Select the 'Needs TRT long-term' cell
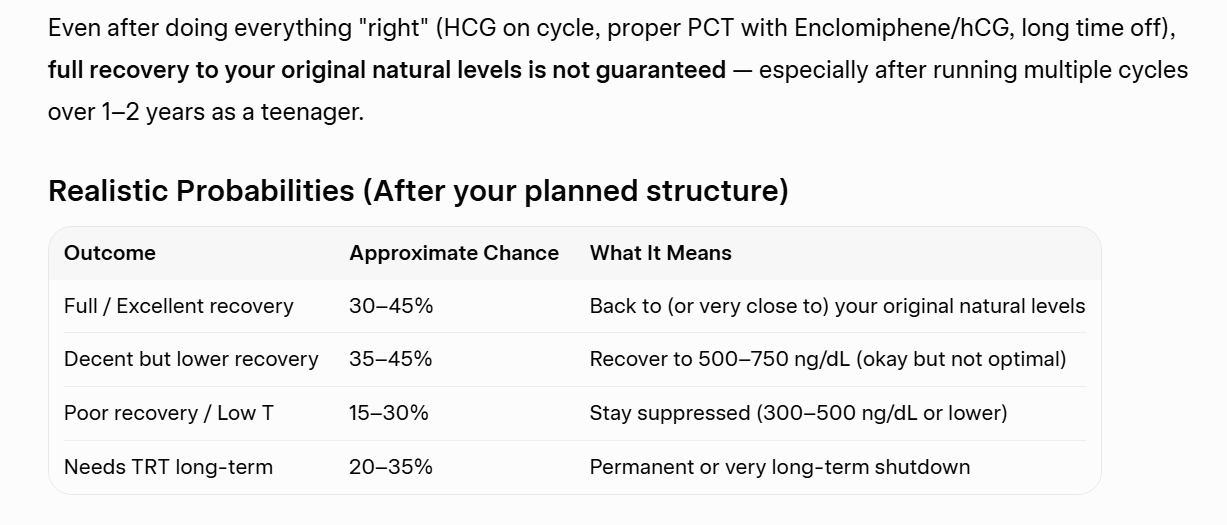Screen dimensions: 1227x525 pos(168,466)
